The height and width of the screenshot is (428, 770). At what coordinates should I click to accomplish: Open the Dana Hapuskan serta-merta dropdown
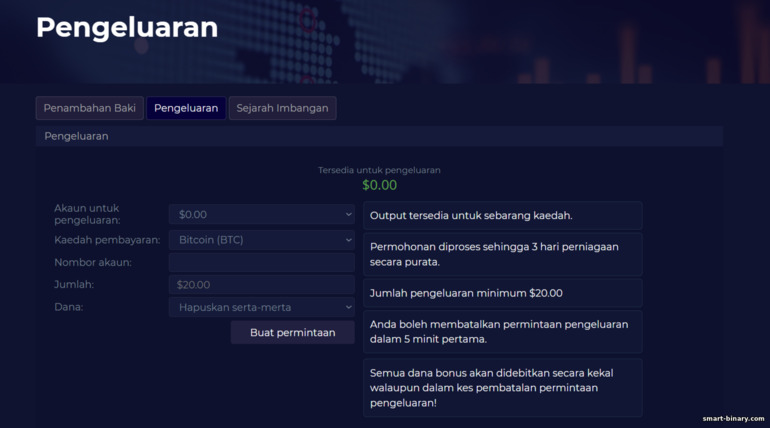click(262, 307)
